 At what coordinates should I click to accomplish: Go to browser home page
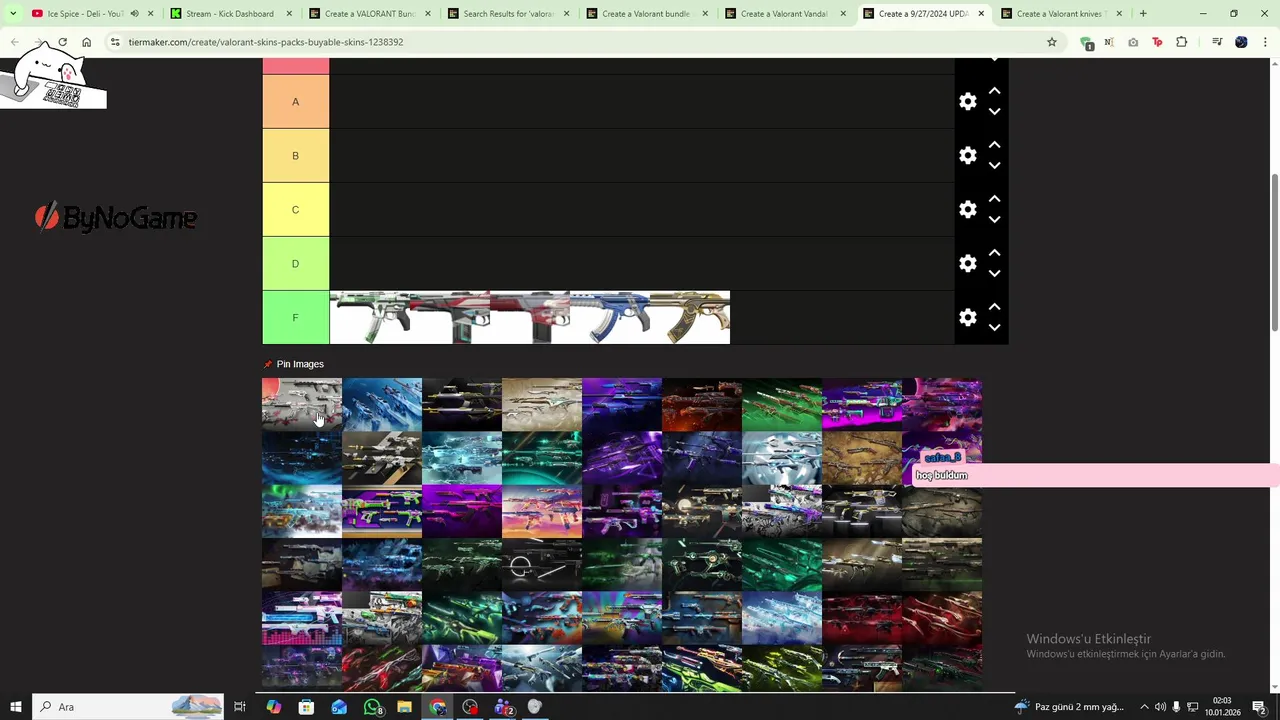tap(87, 42)
